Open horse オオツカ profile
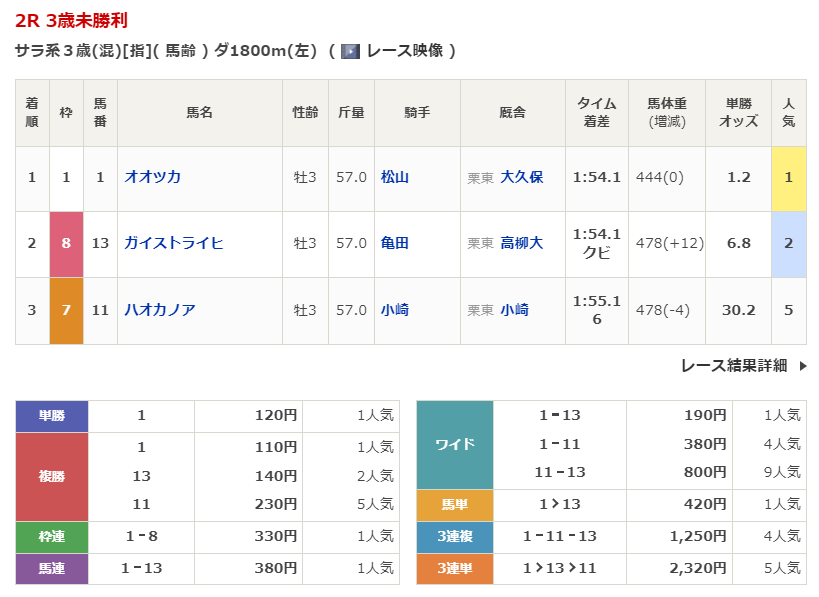The width and height of the screenshot is (819, 597). click(152, 177)
